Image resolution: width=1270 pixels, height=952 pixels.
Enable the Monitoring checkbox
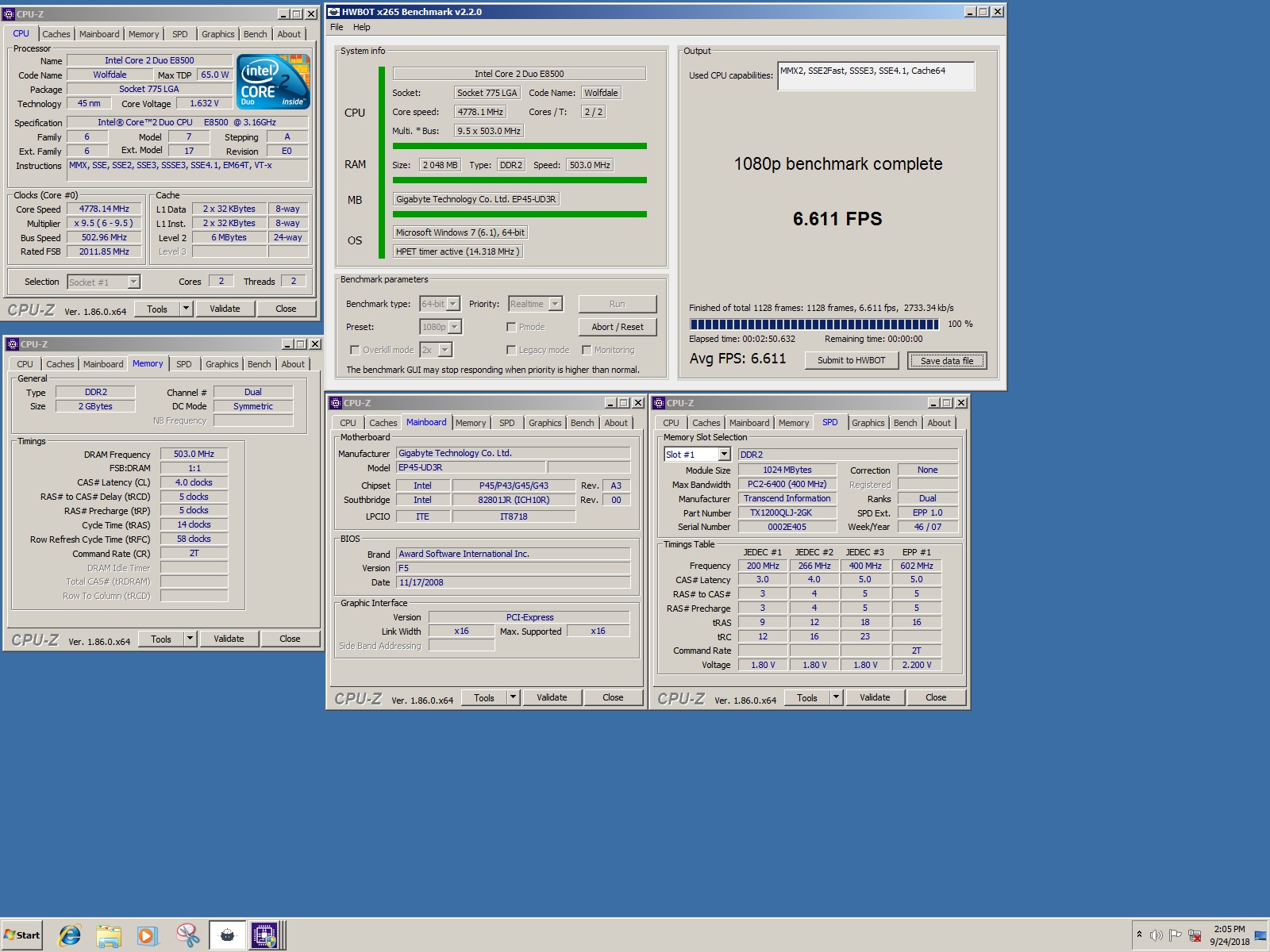point(587,350)
